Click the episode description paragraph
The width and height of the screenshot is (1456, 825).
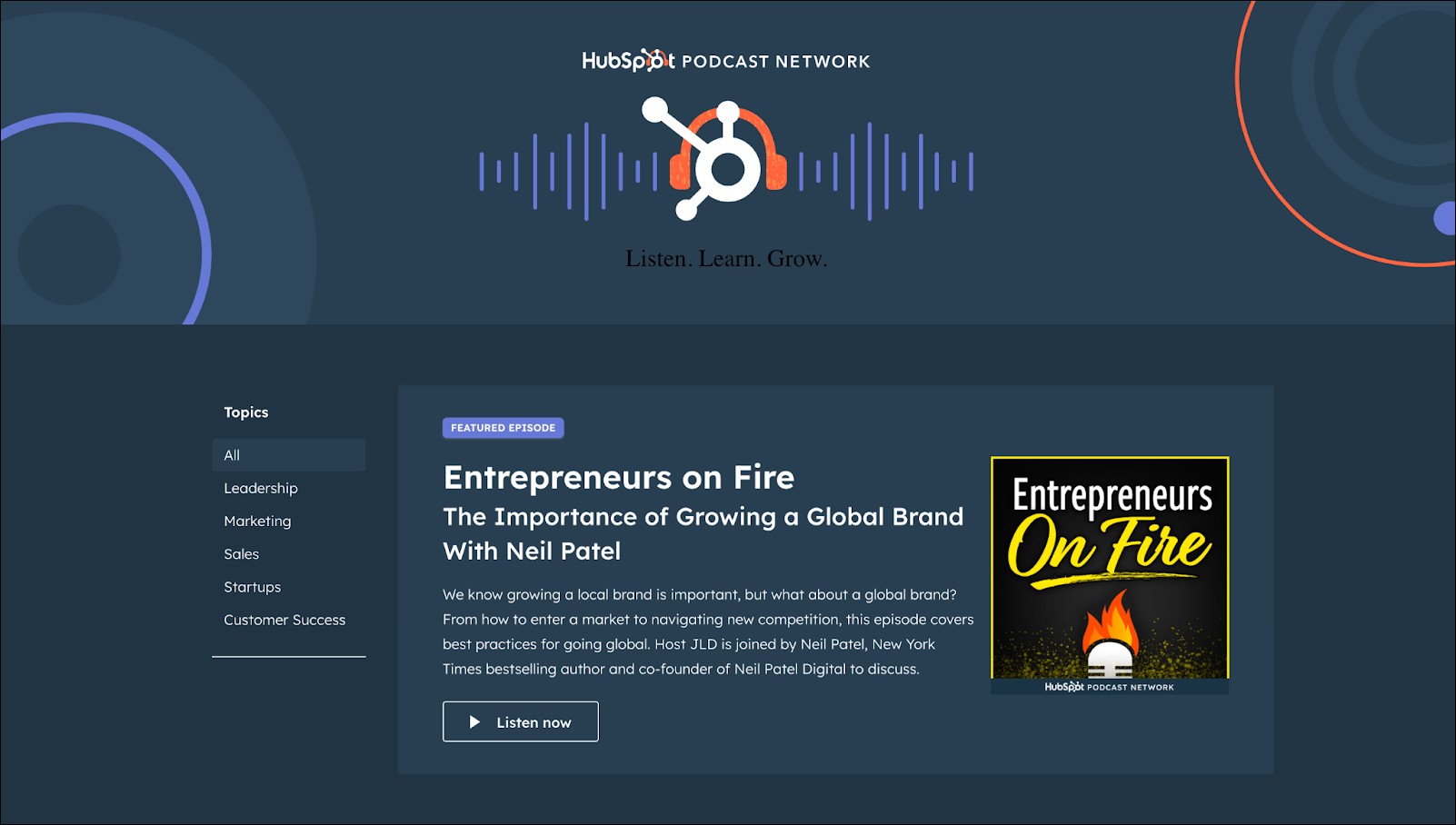(x=708, y=631)
